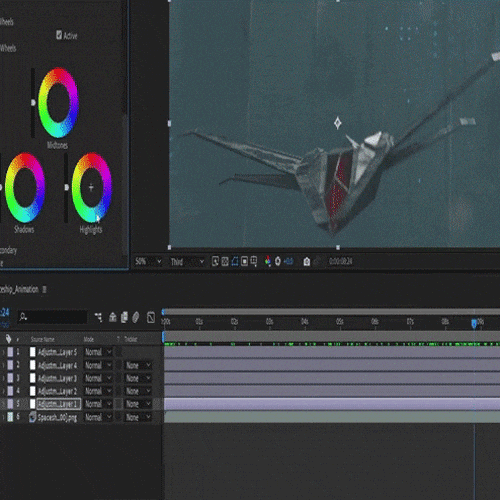Toggle preserve transparency for Adjustment Layer 2

(118, 391)
